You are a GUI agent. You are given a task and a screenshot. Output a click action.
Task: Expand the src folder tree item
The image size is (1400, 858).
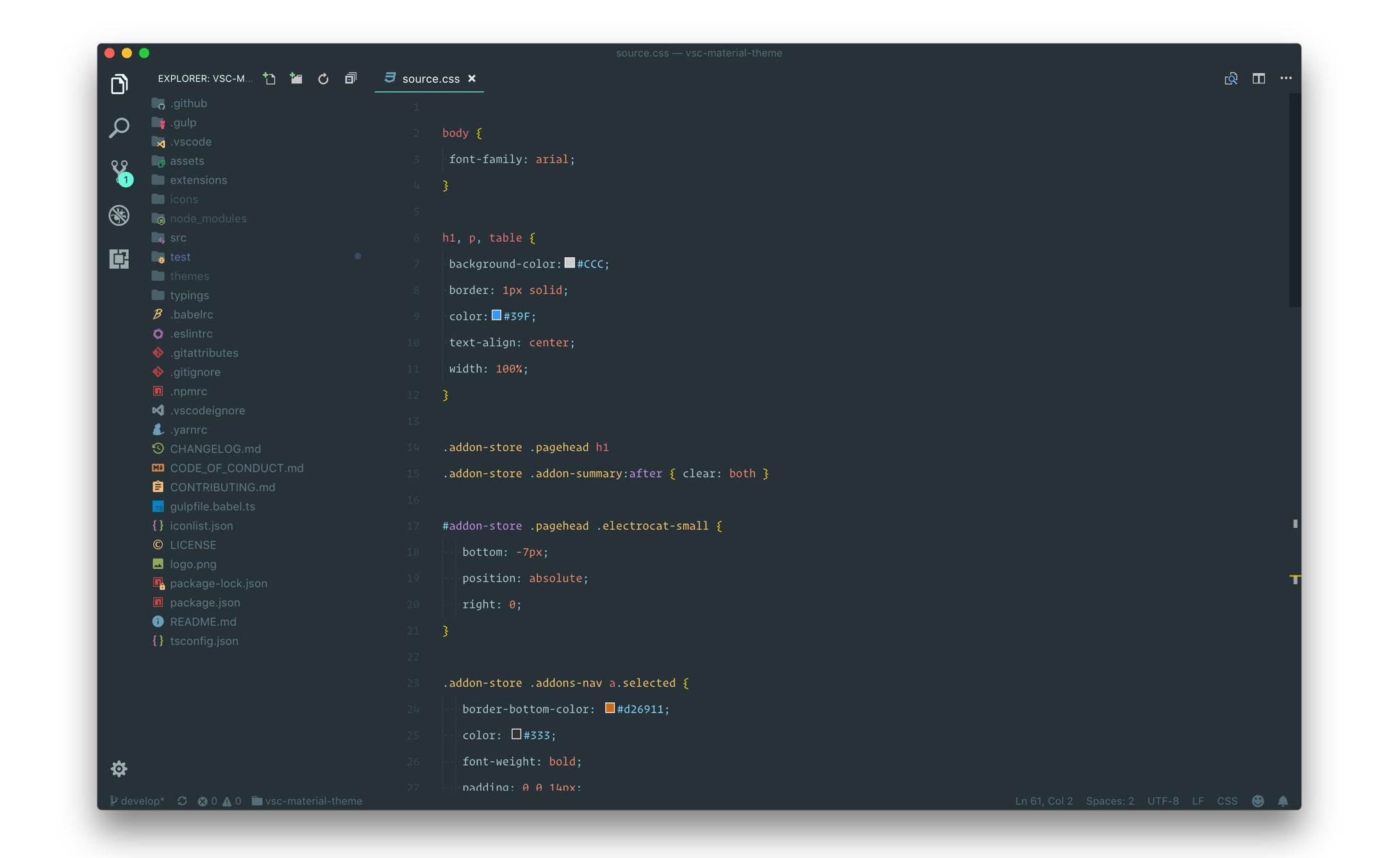coord(178,237)
